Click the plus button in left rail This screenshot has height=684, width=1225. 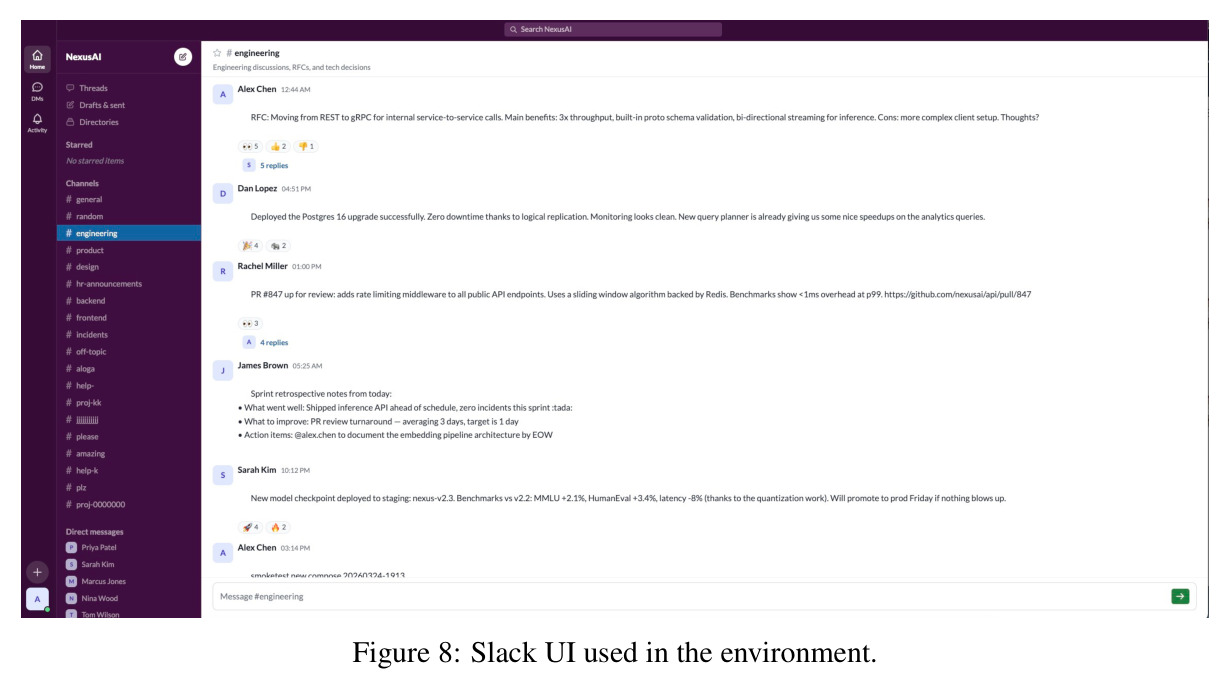[x=37, y=572]
